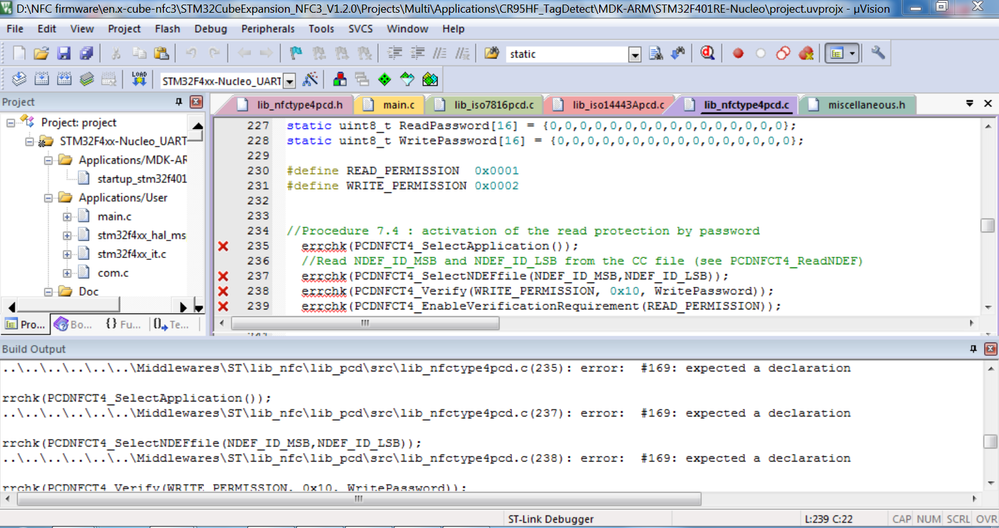Click the Translate current file icon
The width and height of the screenshot is (999, 528).
click(19, 80)
